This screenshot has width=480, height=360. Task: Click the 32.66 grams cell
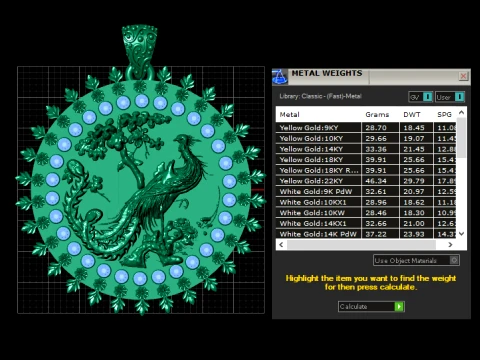(x=380, y=224)
